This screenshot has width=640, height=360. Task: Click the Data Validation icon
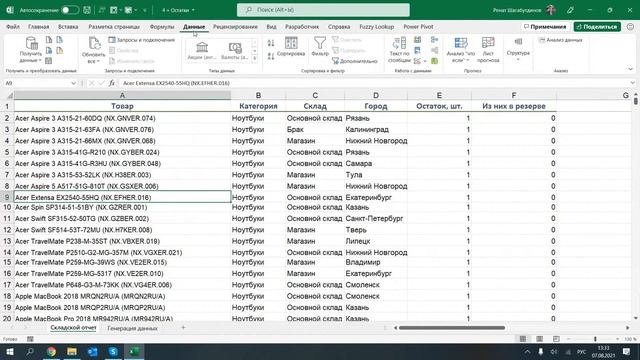pyautogui.click(x=417, y=61)
